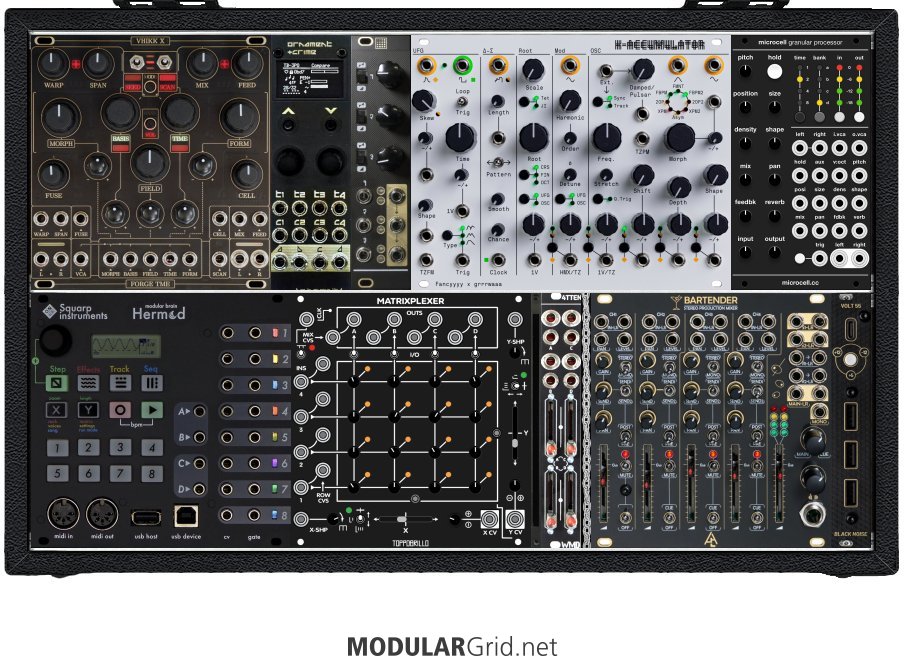The width and height of the screenshot is (906, 668).
Task: Click the Hermod Seq mode button
Action: click(151, 383)
